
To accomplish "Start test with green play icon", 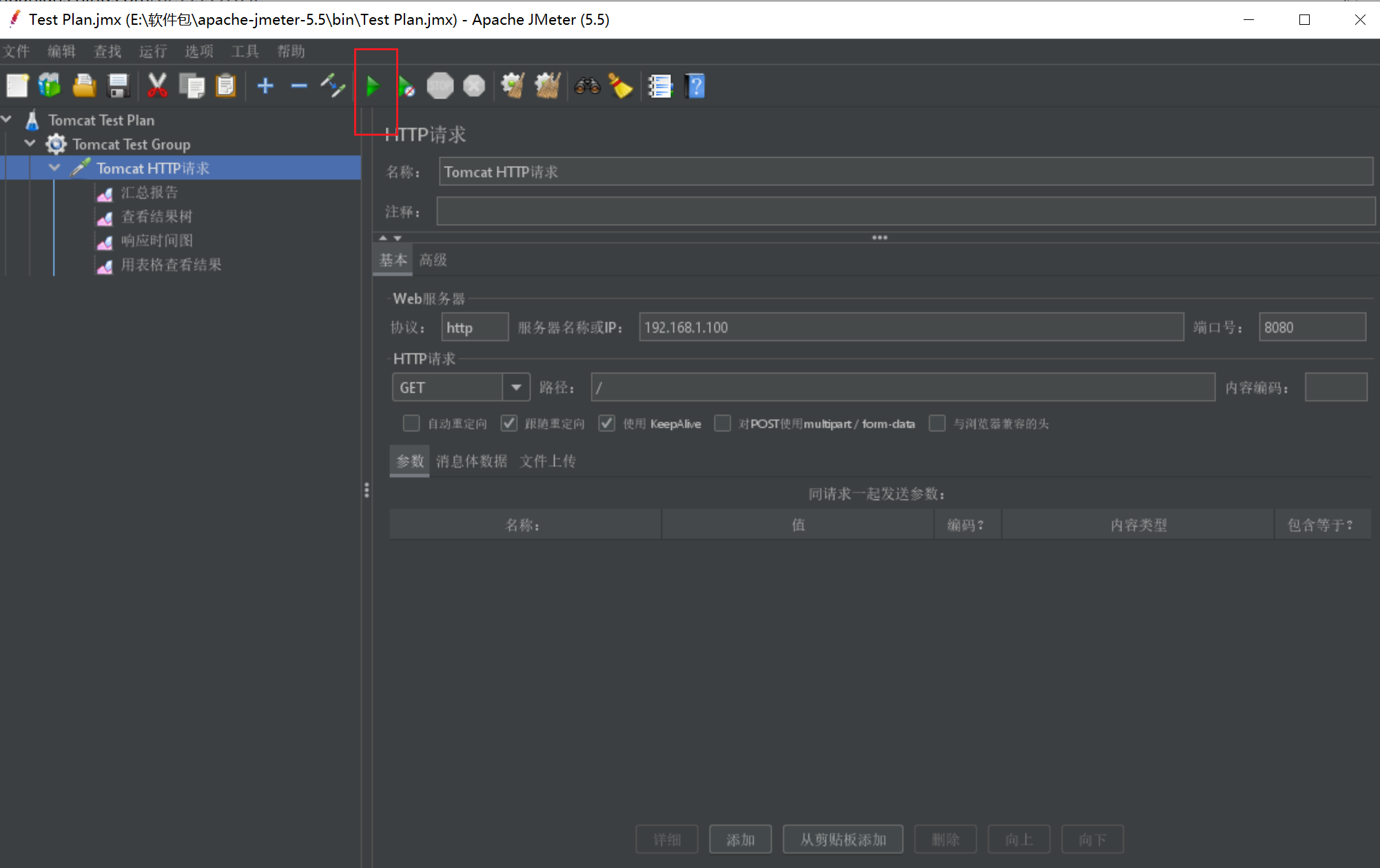I will pyautogui.click(x=373, y=86).
